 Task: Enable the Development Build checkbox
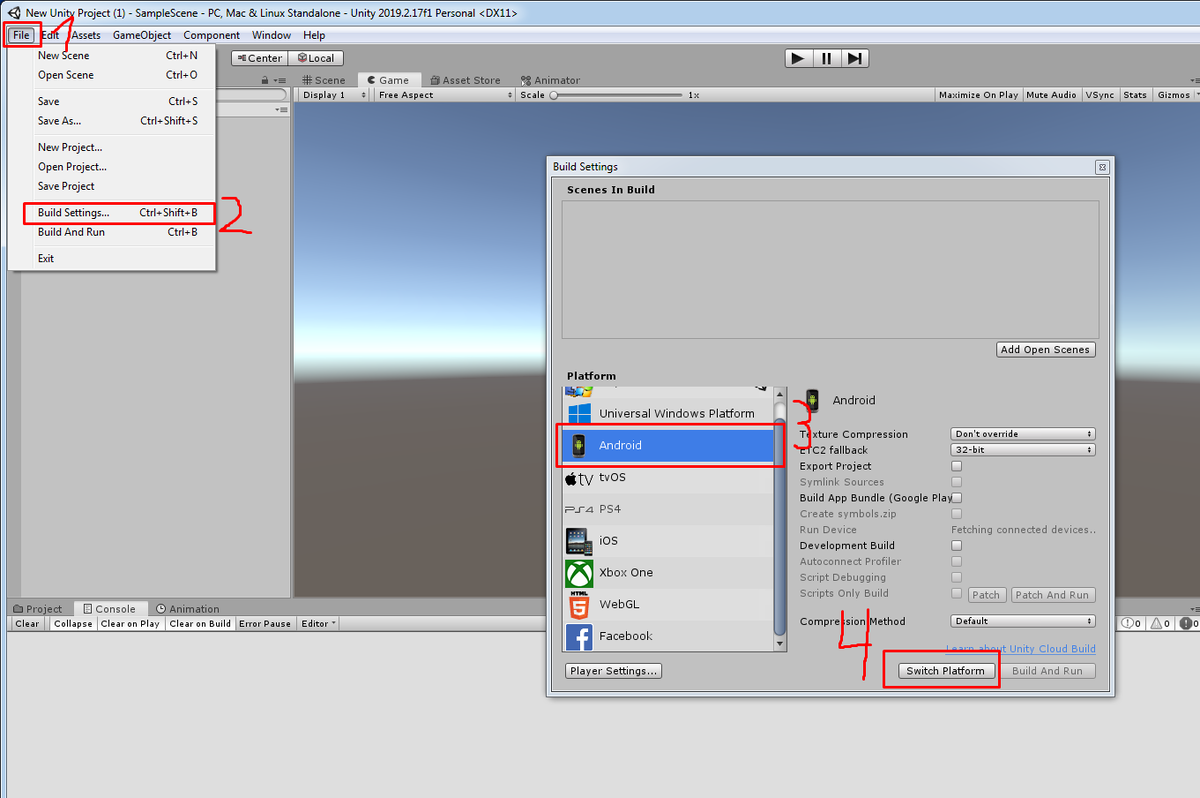[x=957, y=546]
